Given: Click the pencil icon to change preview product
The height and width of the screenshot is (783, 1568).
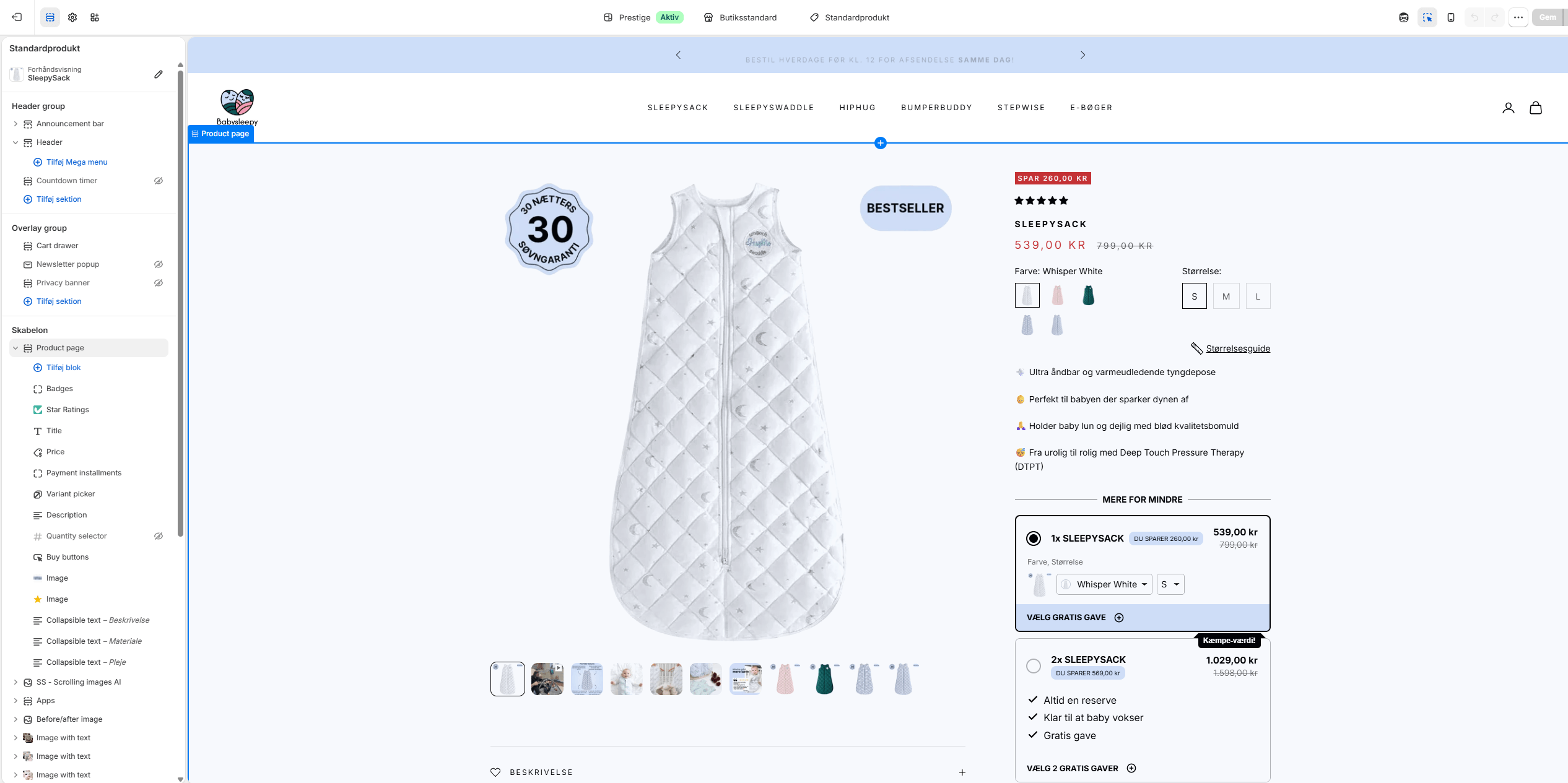Looking at the screenshot, I should click(x=159, y=74).
